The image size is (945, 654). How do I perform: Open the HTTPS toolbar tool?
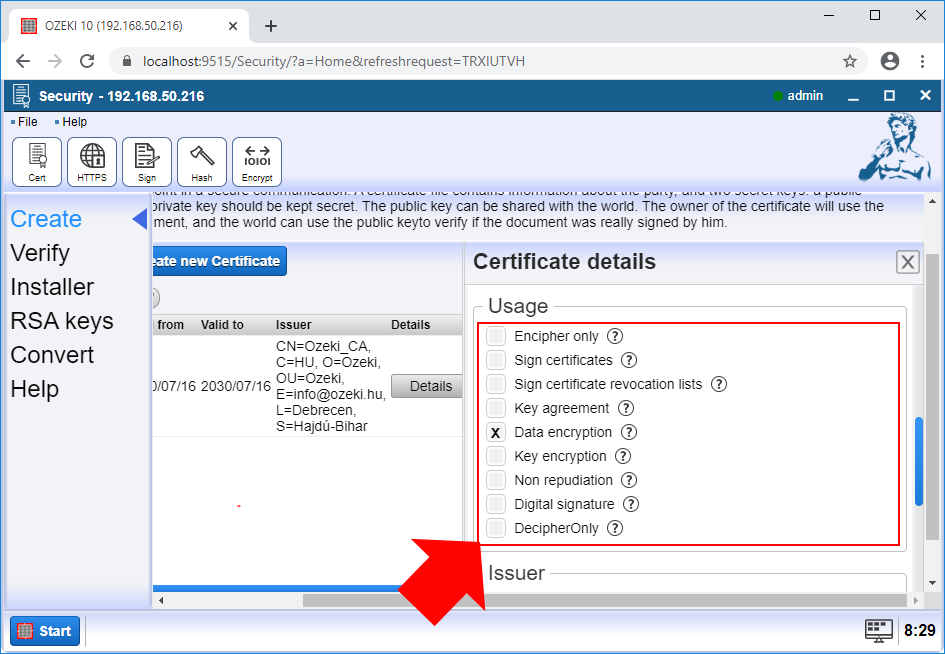[x=92, y=162]
